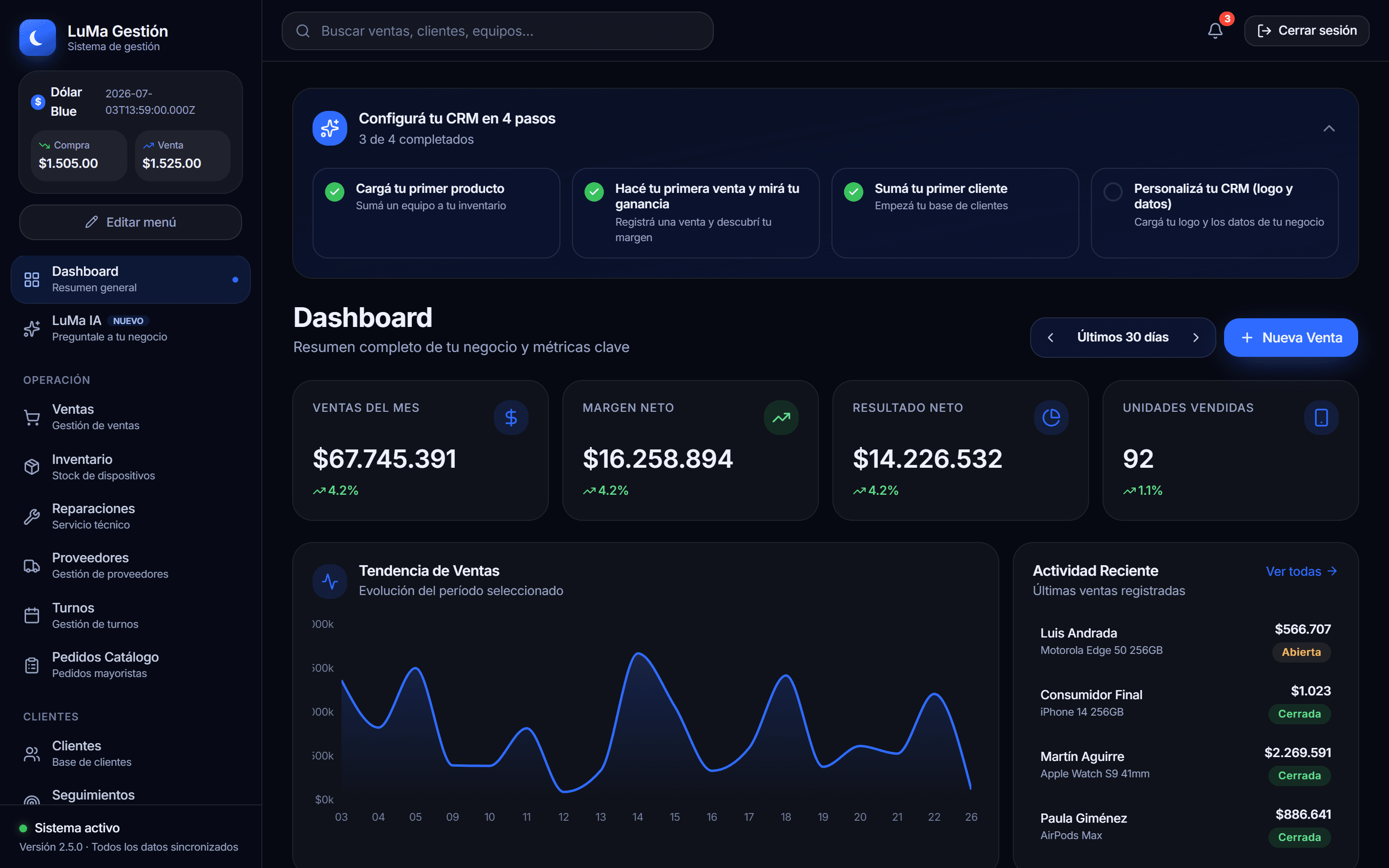Screen dimensions: 1389x868
Task: Click the 1.1% growth indicator
Action: [x=1142, y=491]
